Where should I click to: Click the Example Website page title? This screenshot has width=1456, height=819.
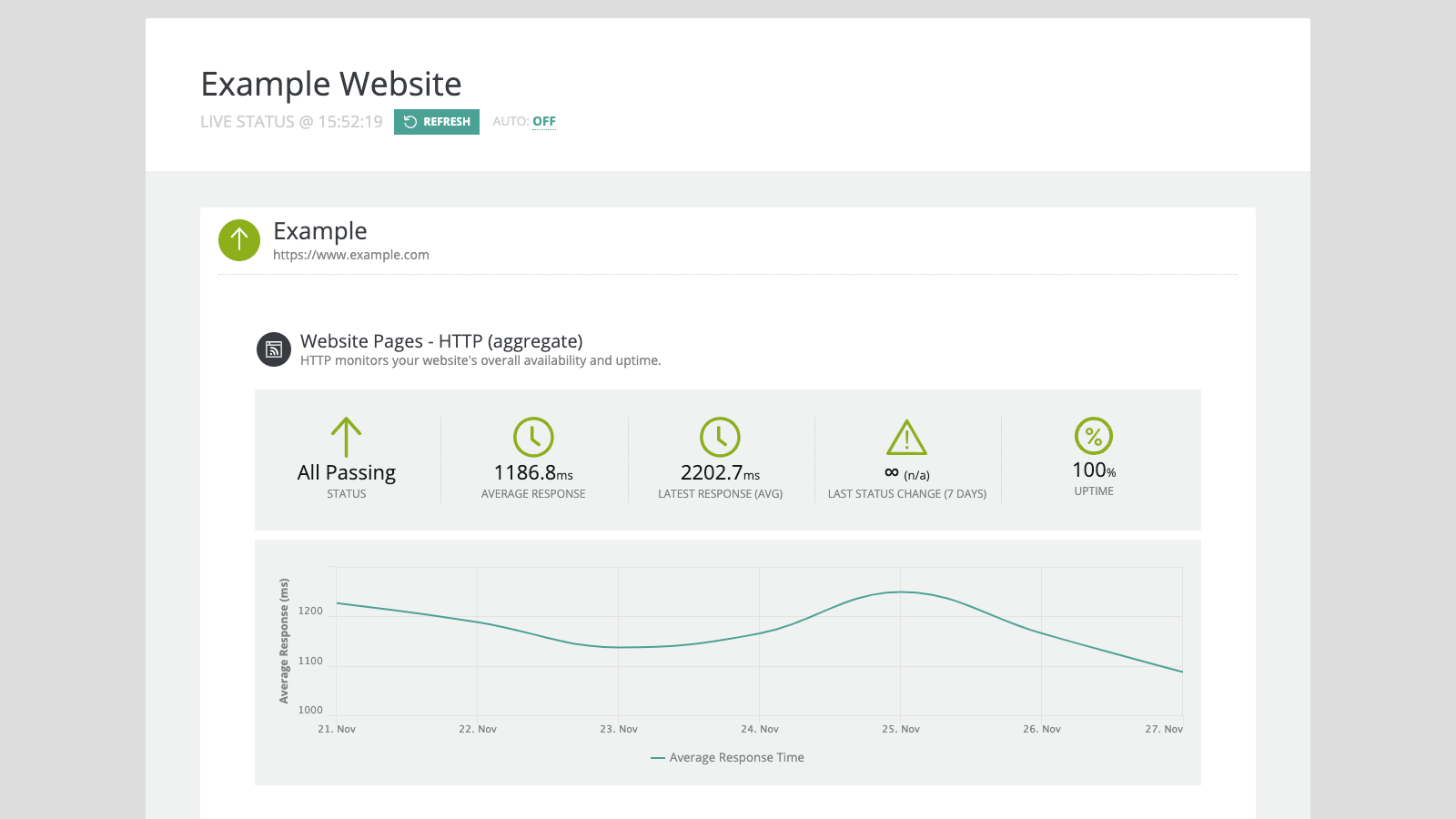pyautogui.click(x=331, y=84)
